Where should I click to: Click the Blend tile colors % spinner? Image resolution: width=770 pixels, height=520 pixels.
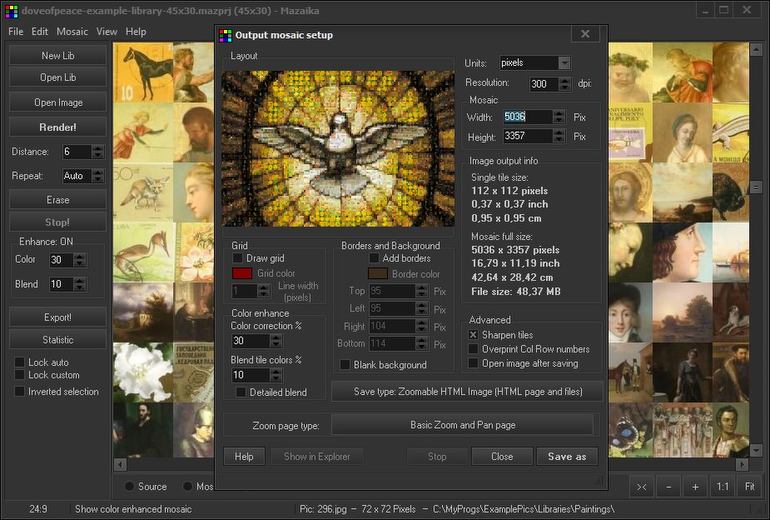[276, 375]
